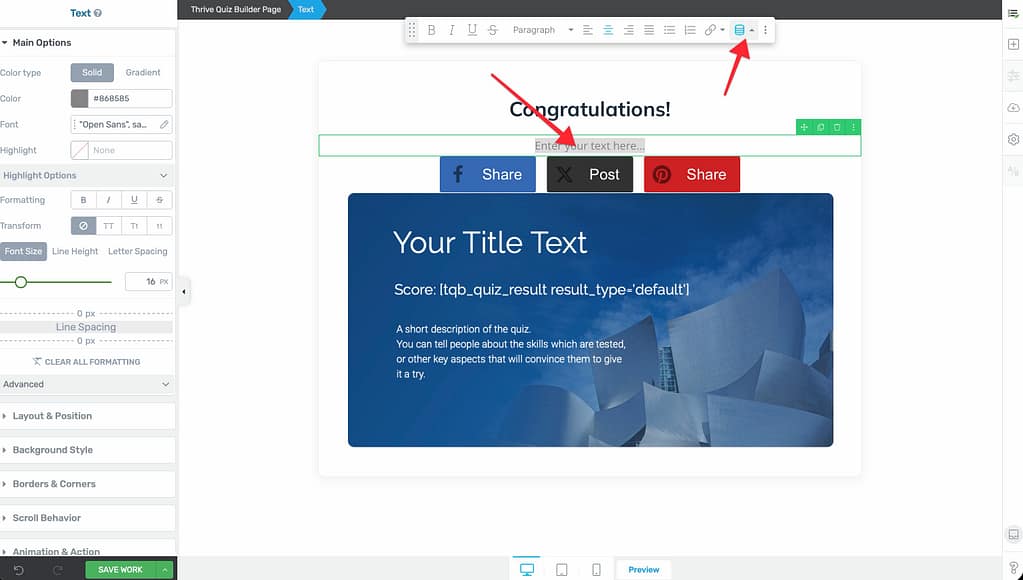Click the undo icon at bottom left
Viewport: 1023px width, 580px height.
tap(18, 569)
